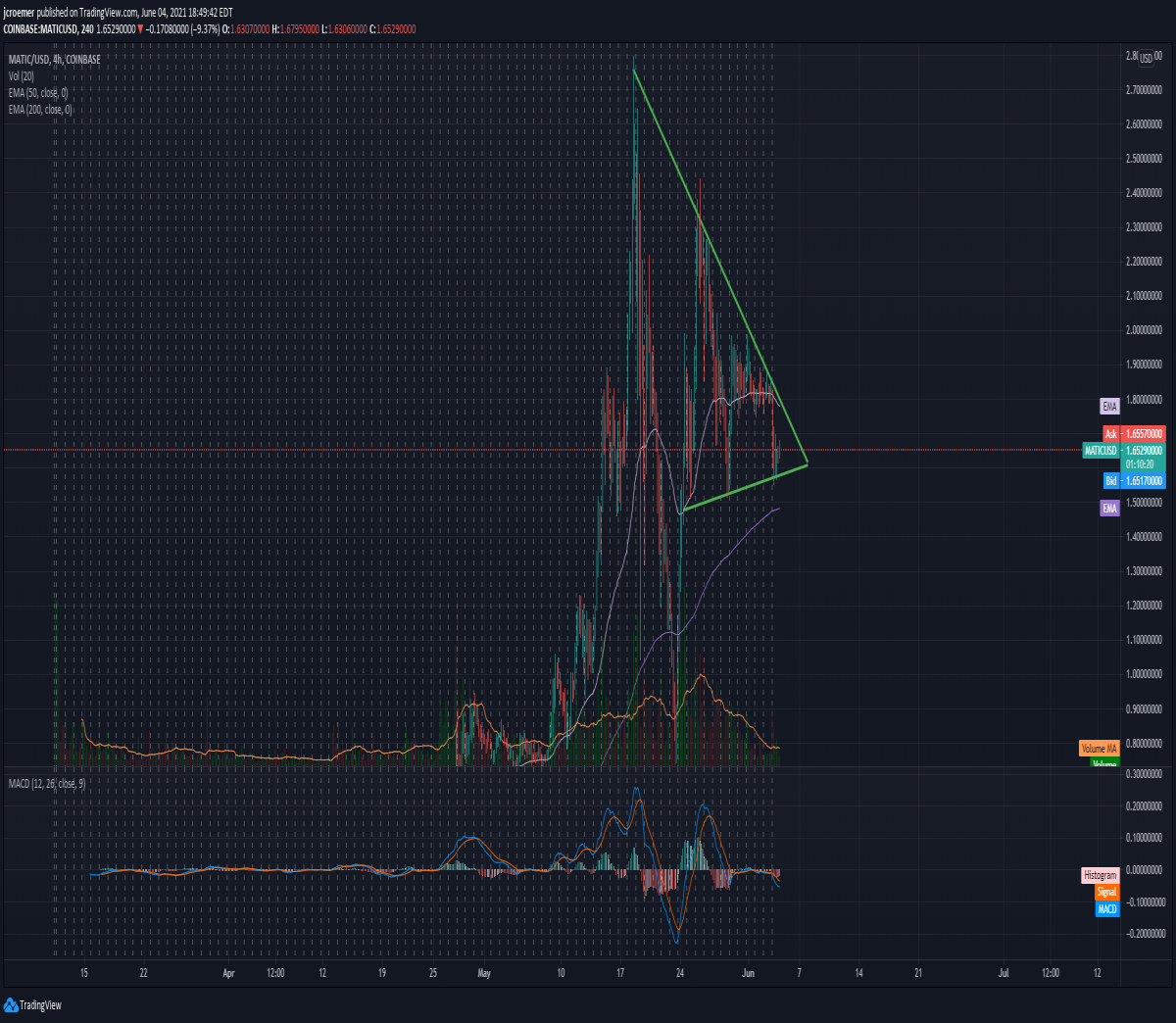Image resolution: width=1176 pixels, height=1023 pixels.
Task: Click the Jul marker on time axis
Action: click(x=1004, y=973)
